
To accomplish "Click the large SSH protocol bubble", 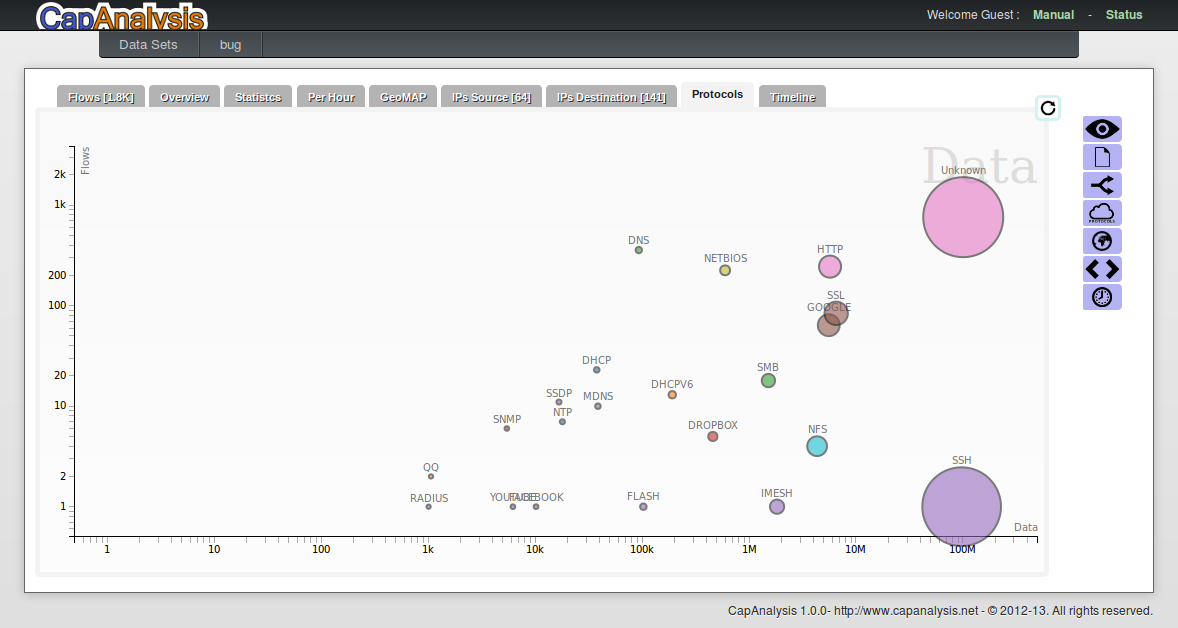I will 962,507.
